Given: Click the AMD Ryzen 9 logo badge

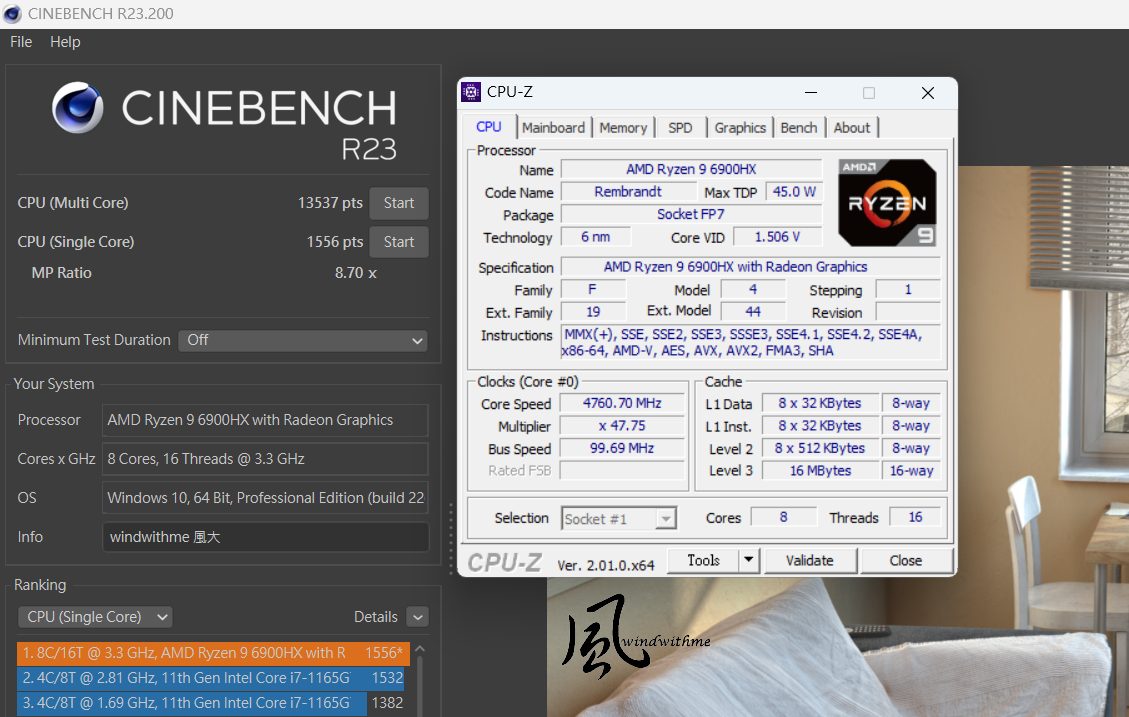Looking at the screenshot, I should [887, 203].
